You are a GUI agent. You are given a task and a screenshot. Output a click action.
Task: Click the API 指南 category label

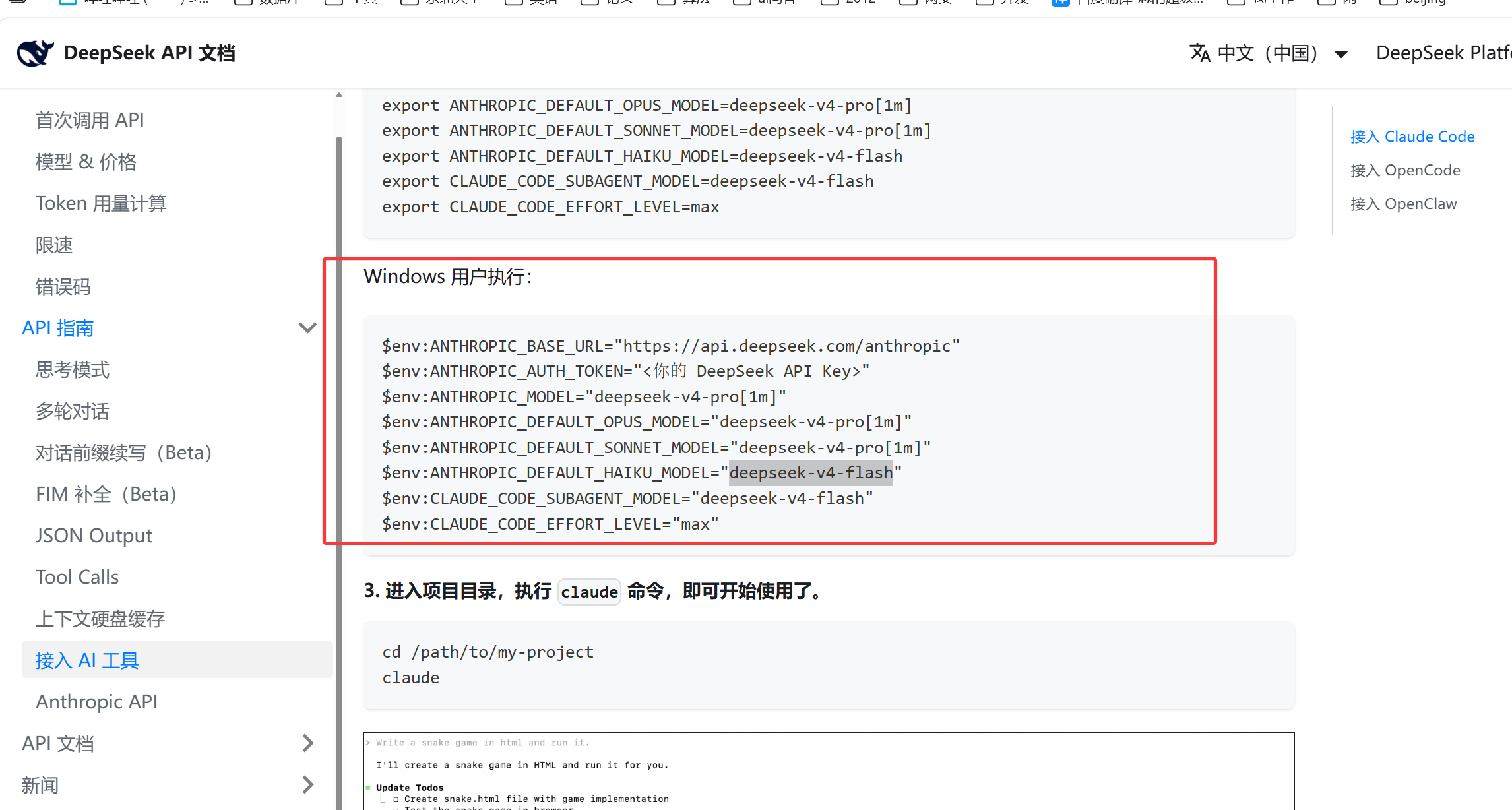(58, 328)
